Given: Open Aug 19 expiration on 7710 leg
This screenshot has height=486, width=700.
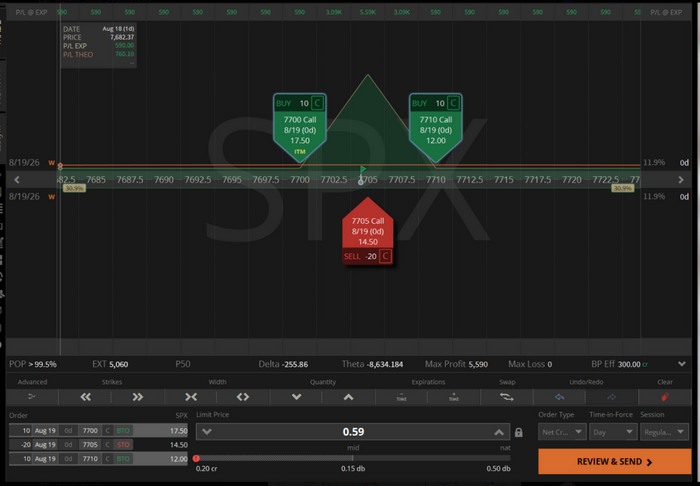Looking at the screenshot, I should 46,459.
